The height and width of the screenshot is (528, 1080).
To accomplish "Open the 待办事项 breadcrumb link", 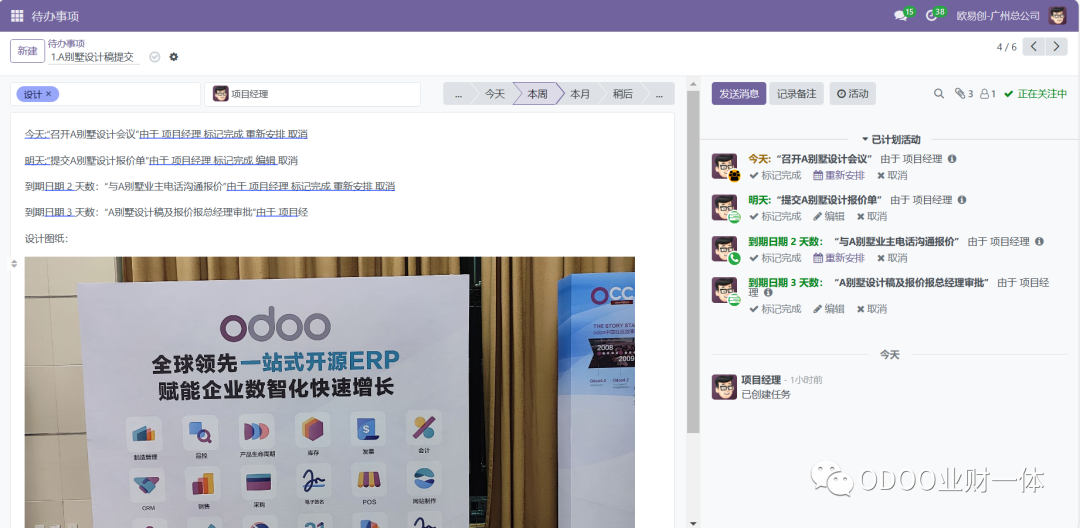I will pyautogui.click(x=66, y=43).
